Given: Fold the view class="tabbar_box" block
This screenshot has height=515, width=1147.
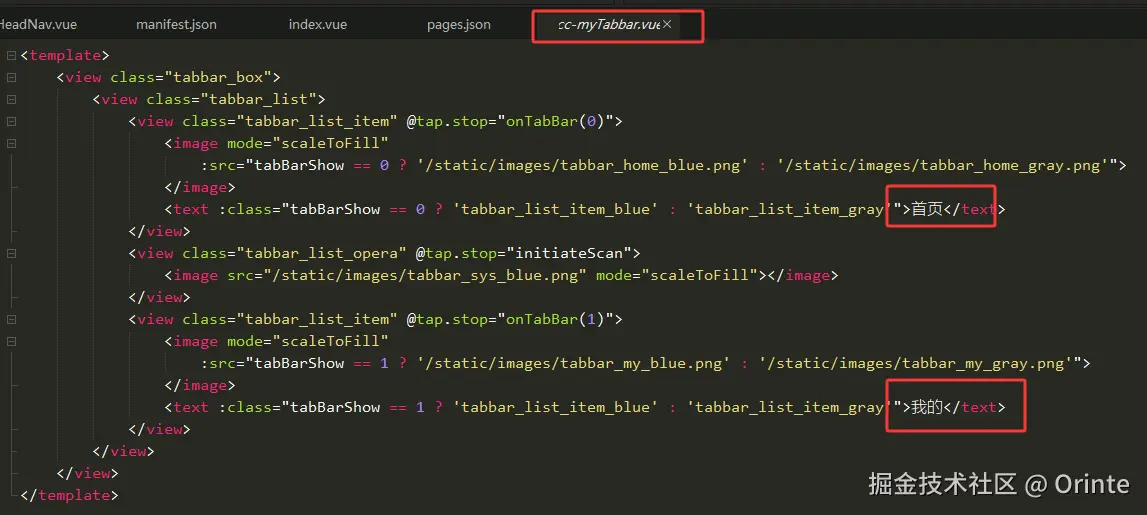Looking at the screenshot, I should pos(11,78).
